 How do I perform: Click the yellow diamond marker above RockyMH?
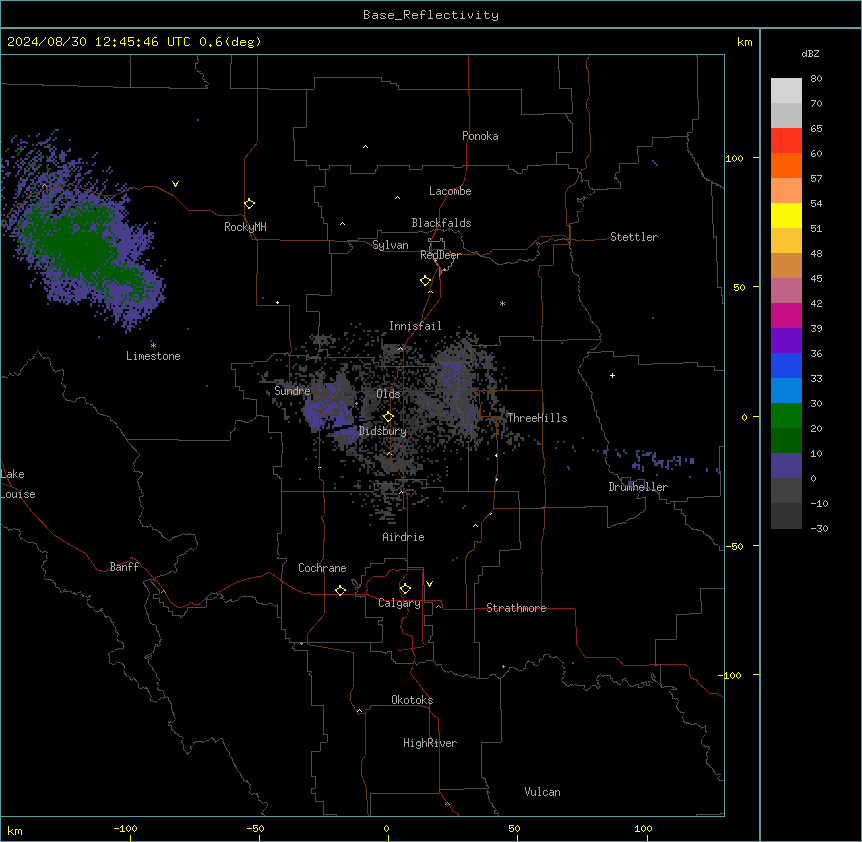pyautogui.click(x=249, y=204)
